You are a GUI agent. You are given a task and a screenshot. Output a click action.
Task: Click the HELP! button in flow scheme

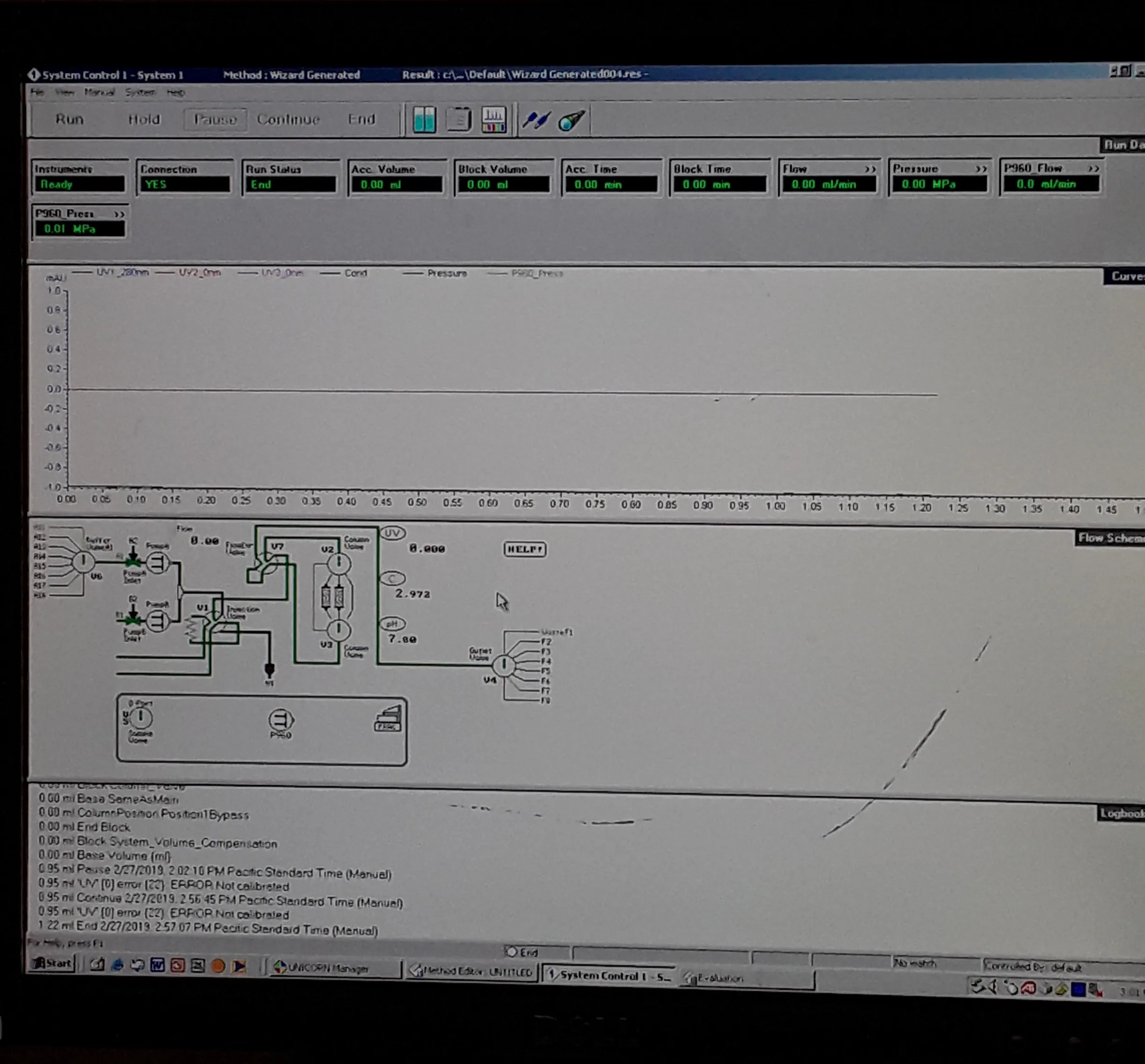click(525, 549)
